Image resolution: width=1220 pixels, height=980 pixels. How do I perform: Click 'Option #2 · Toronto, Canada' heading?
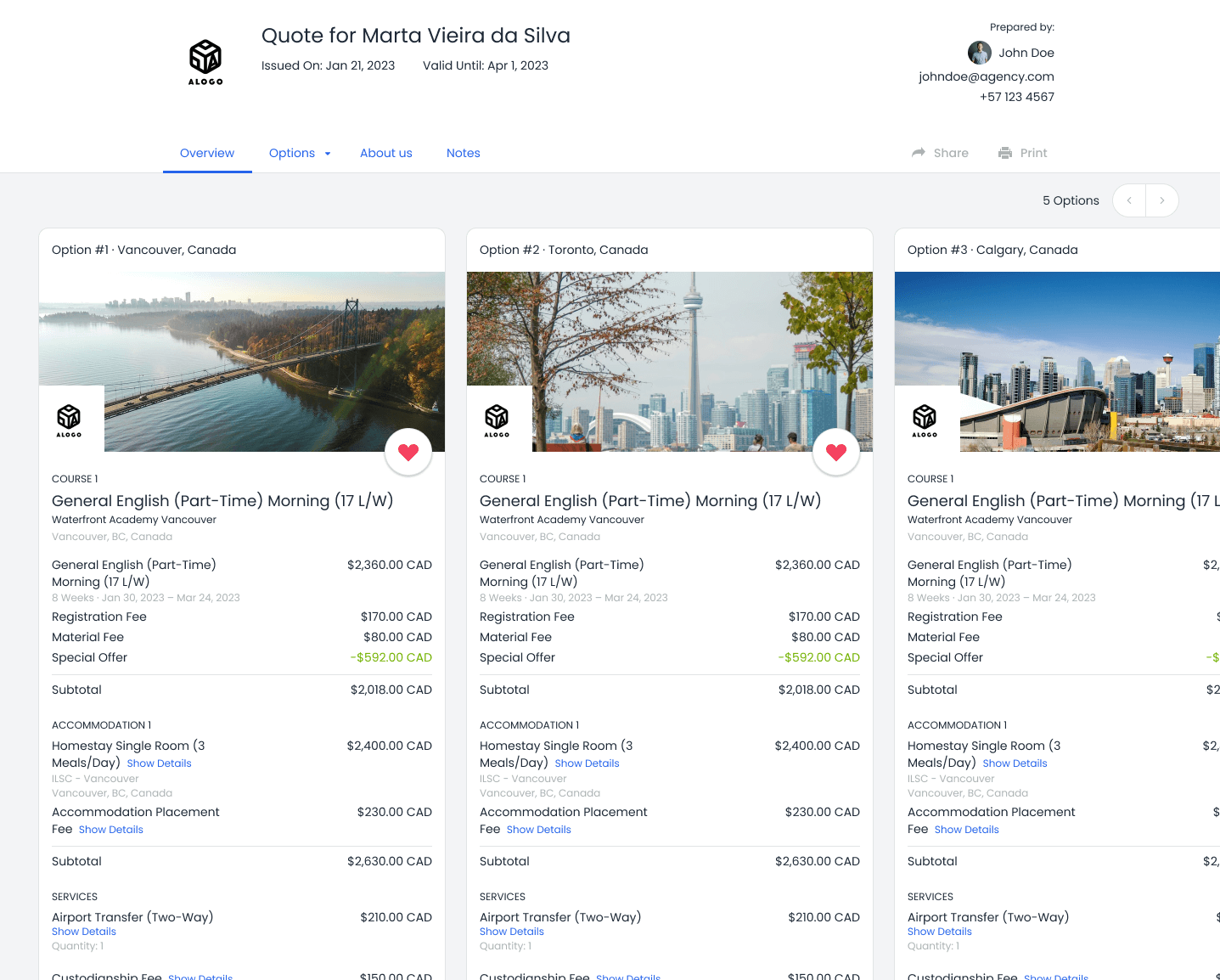point(564,250)
